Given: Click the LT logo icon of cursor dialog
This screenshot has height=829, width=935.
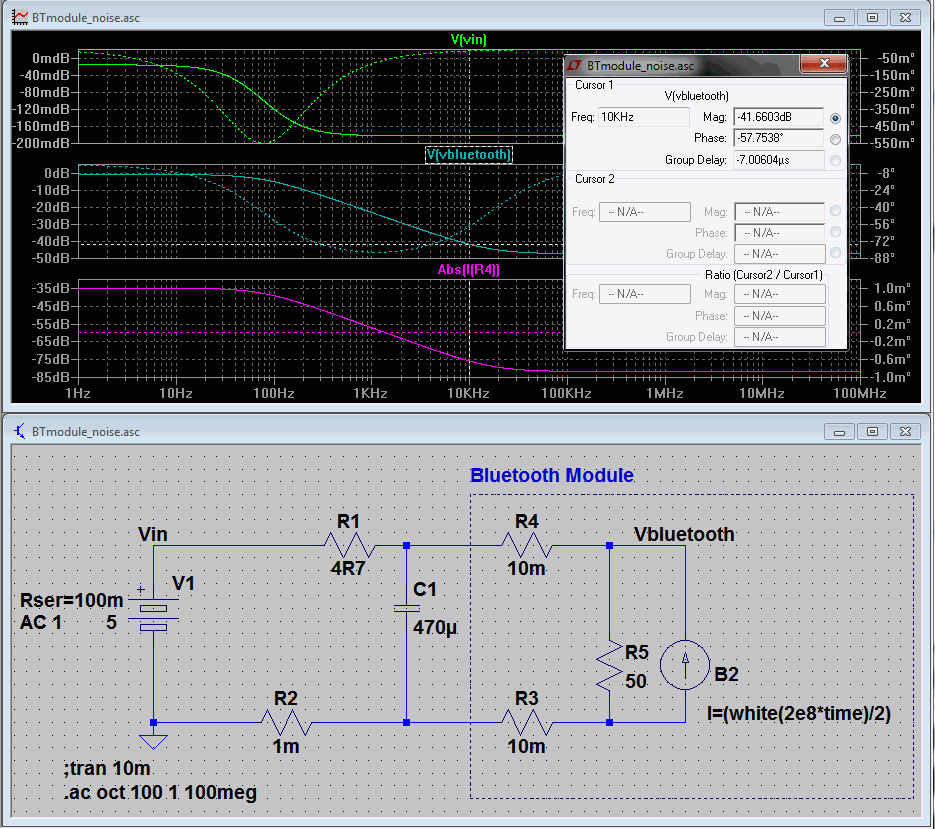Looking at the screenshot, I should (x=576, y=65).
